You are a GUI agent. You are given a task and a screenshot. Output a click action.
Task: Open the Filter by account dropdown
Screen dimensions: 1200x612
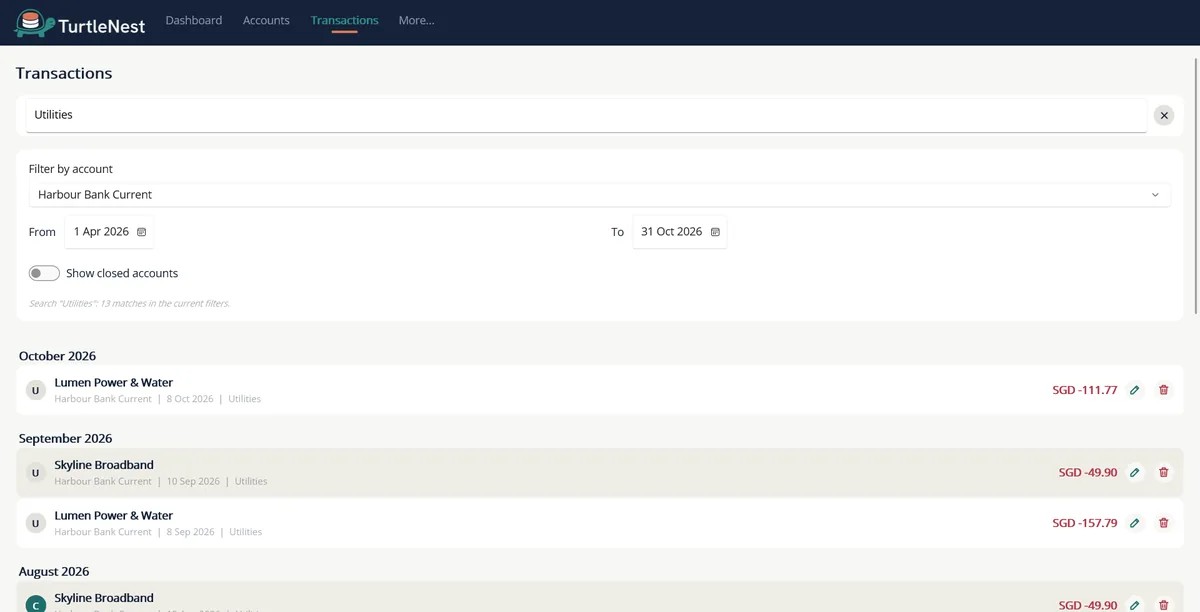pos(599,195)
